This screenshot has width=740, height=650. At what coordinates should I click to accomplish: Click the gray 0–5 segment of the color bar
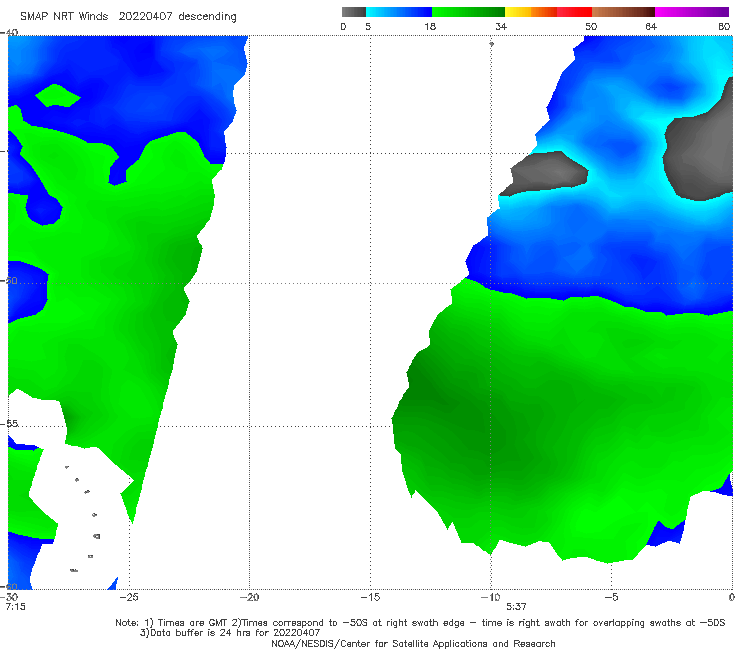353,12
